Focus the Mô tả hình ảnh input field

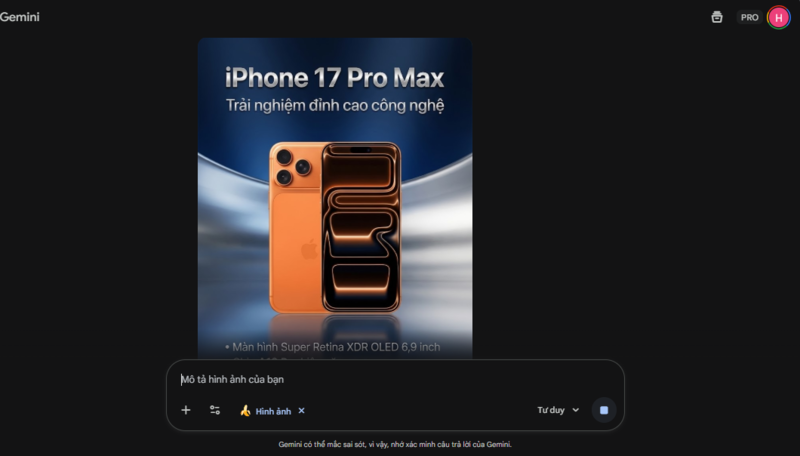pyautogui.click(x=395, y=379)
